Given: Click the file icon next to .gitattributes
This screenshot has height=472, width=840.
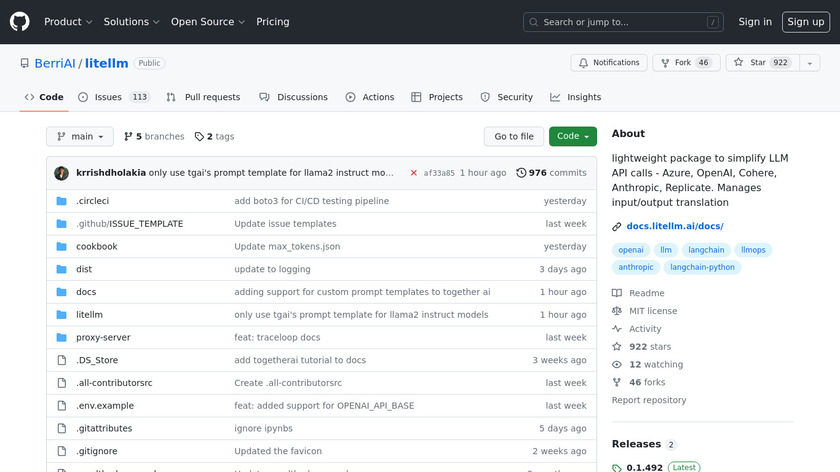Looking at the screenshot, I should pyautogui.click(x=62, y=428).
